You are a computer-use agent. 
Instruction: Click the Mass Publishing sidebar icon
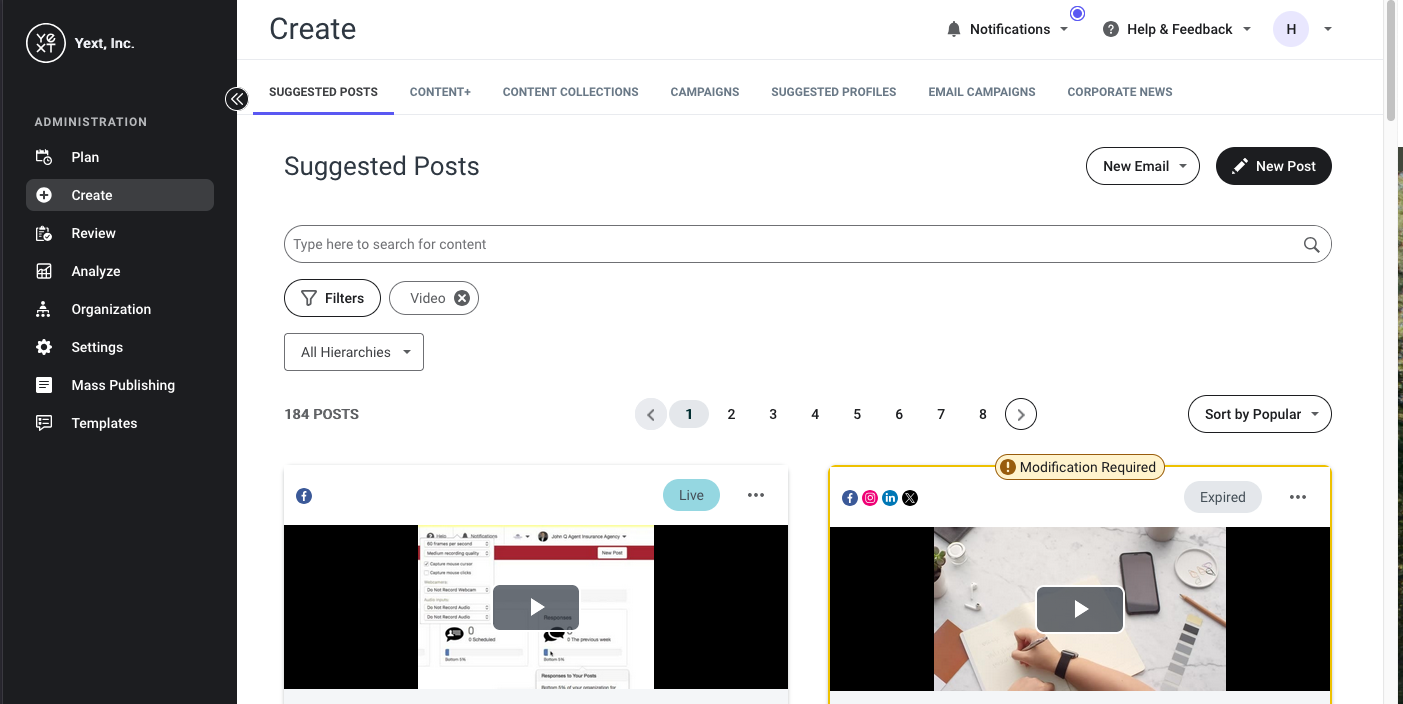pyautogui.click(x=44, y=385)
